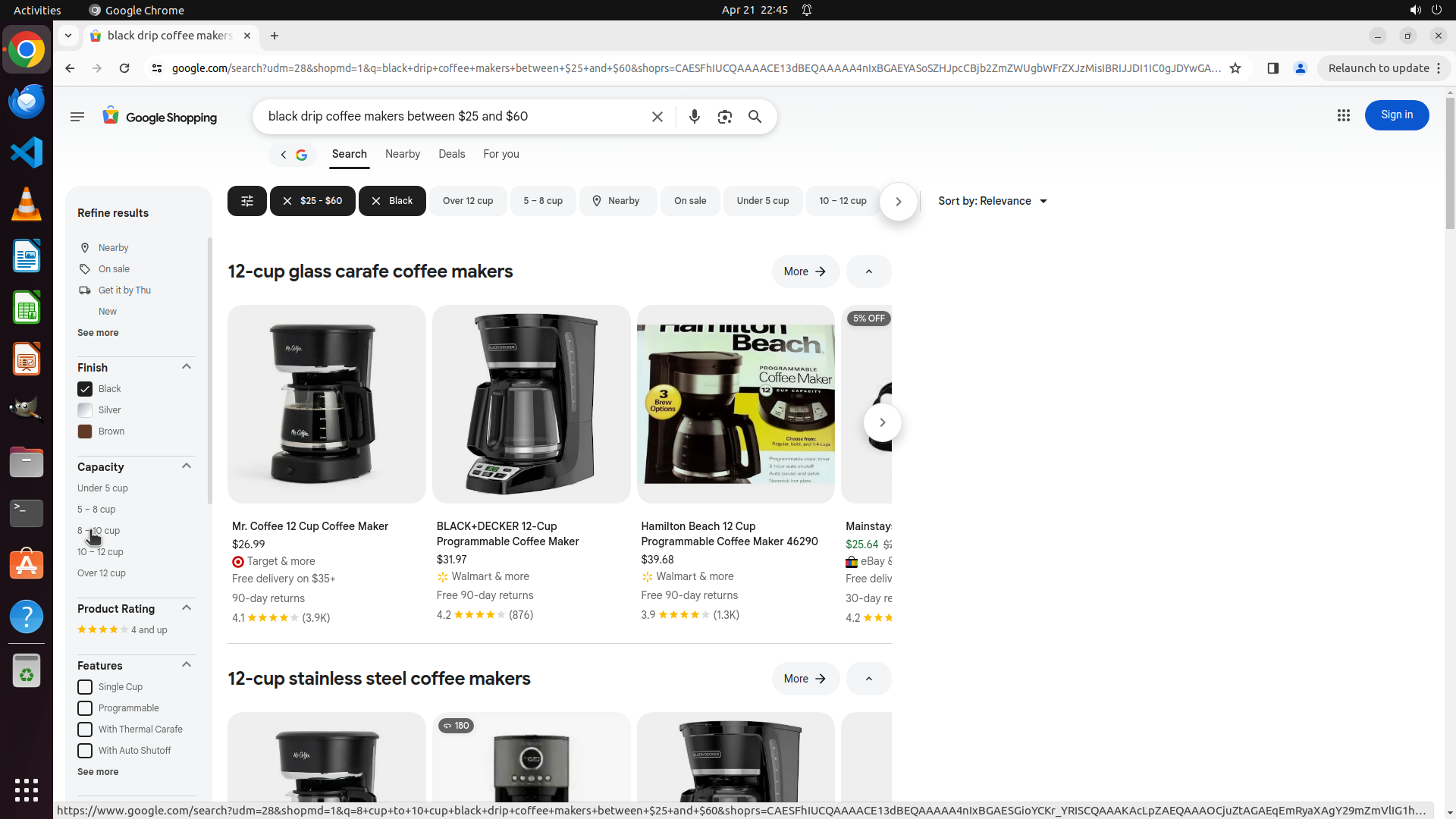Select the Brown finish color swatch
This screenshot has height=819, width=1456.
pyautogui.click(x=85, y=431)
